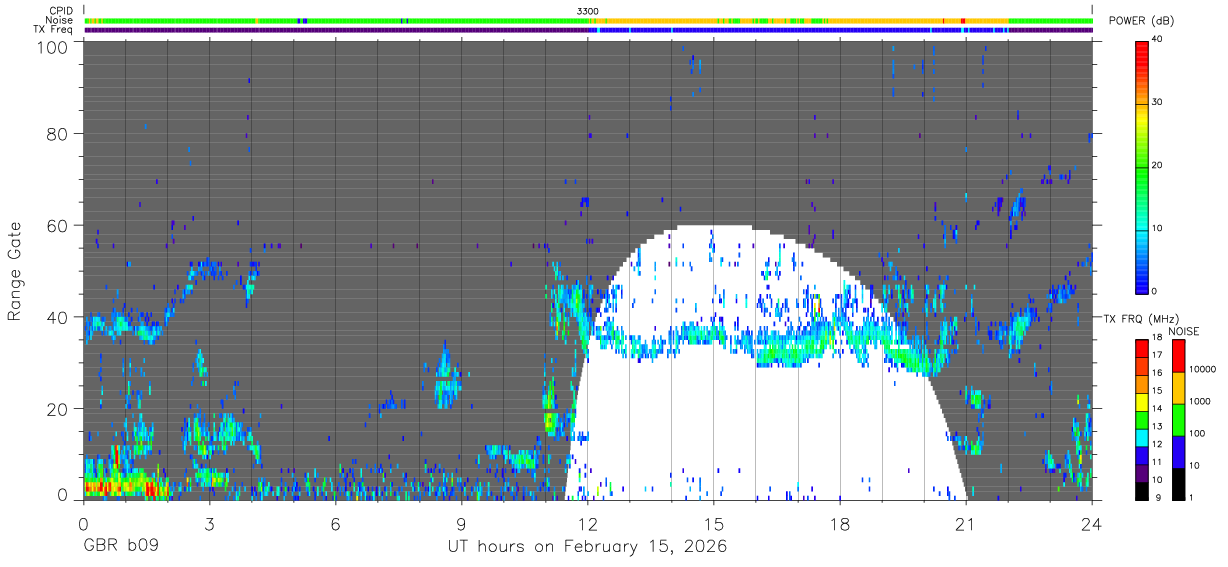
Task: Click the Noise row label
Action: [61, 20]
